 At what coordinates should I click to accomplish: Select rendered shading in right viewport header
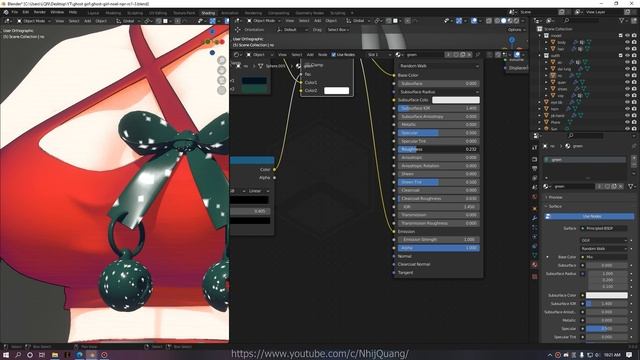pos(517,20)
